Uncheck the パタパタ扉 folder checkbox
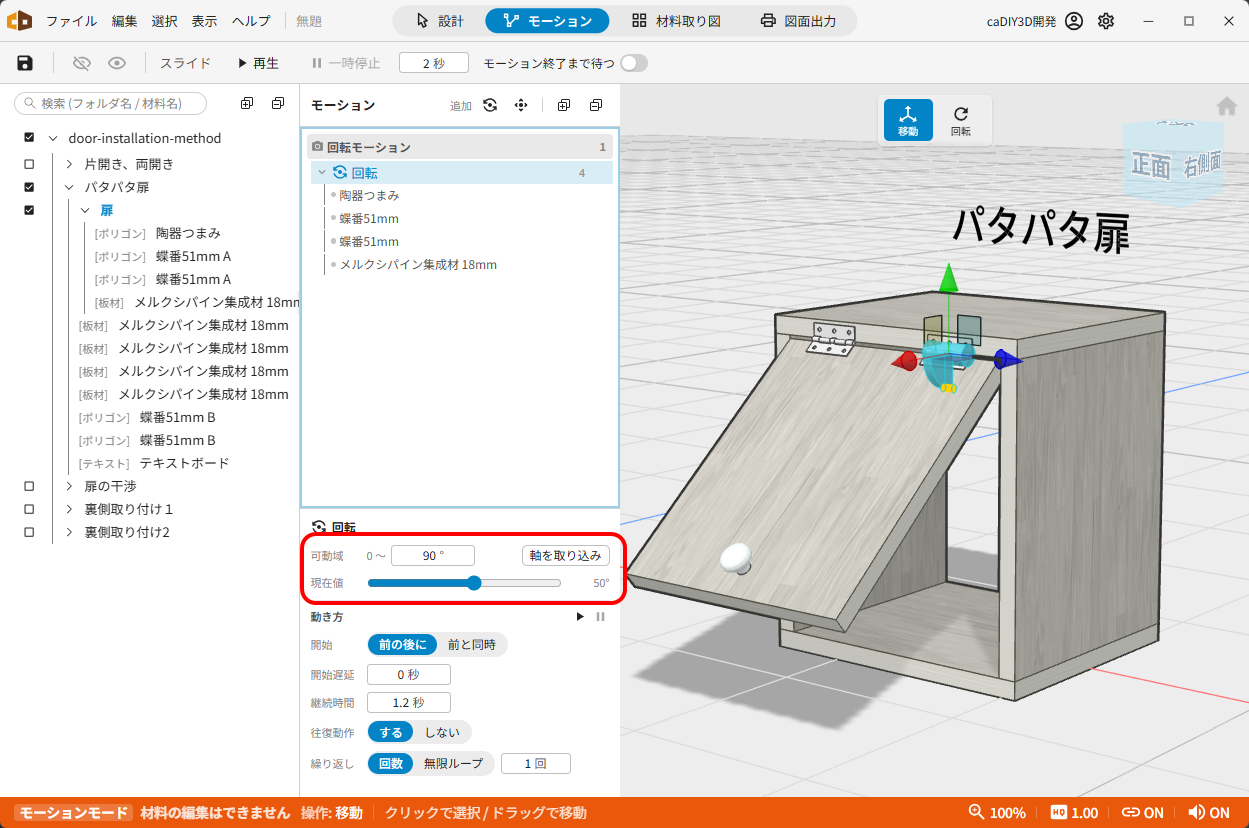The width and height of the screenshot is (1249, 828). pyautogui.click(x=29, y=187)
